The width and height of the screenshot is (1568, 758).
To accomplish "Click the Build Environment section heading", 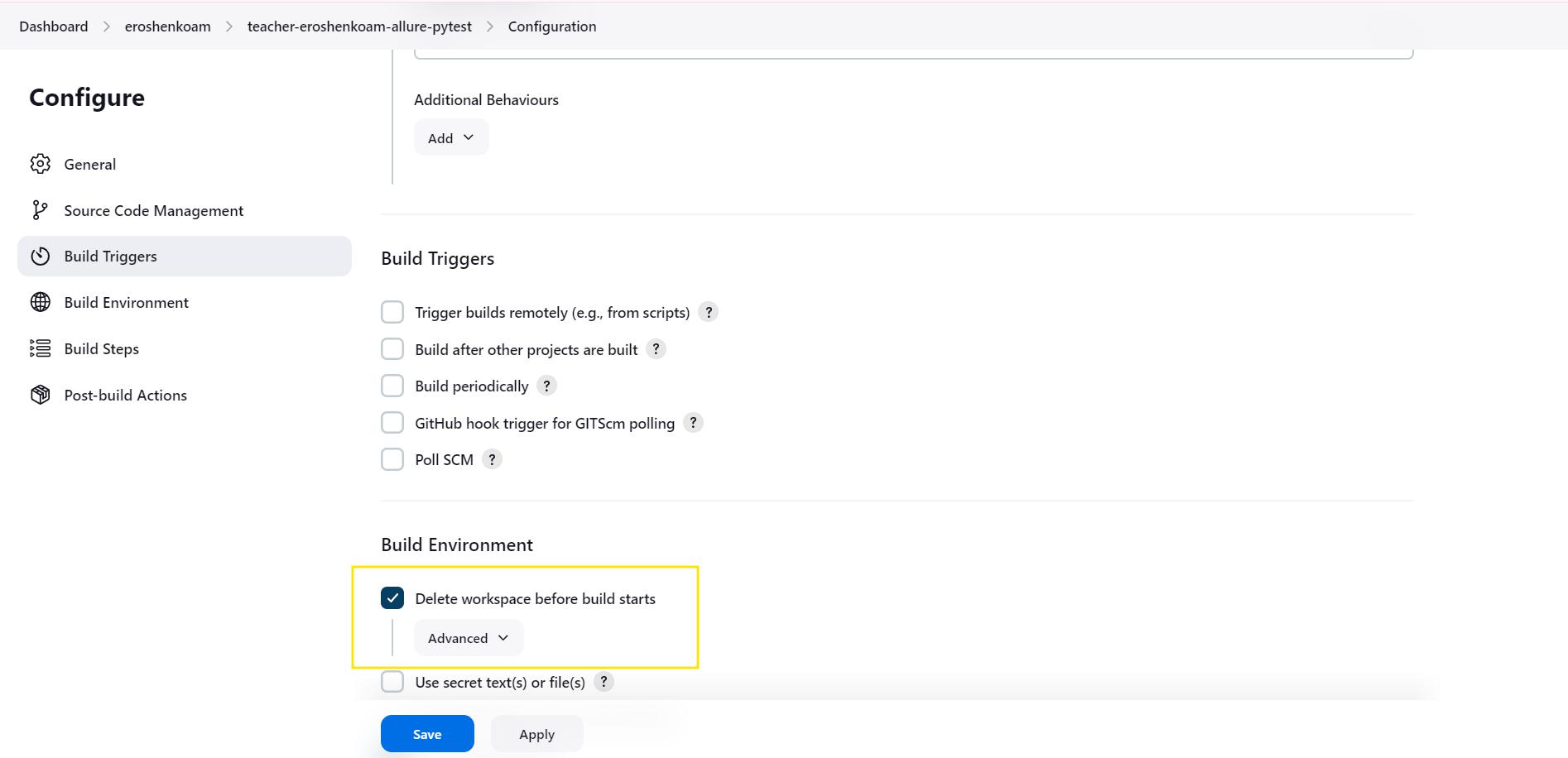I will 457,545.
